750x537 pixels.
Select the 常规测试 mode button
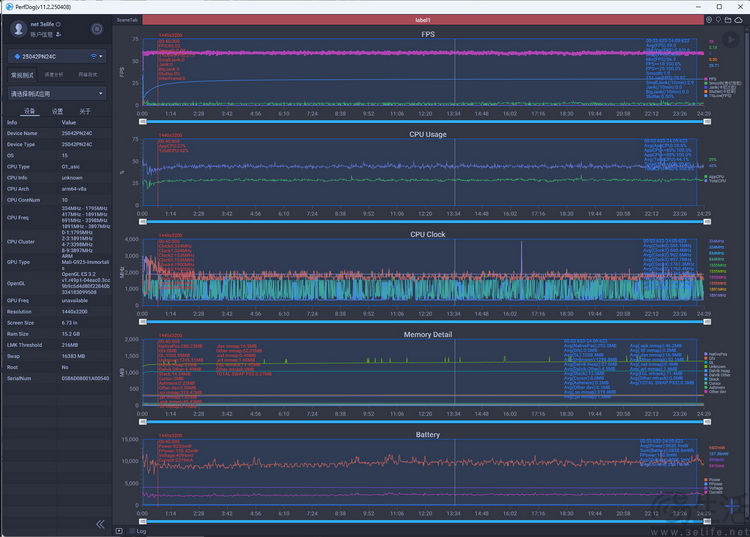tap(22, 74)
